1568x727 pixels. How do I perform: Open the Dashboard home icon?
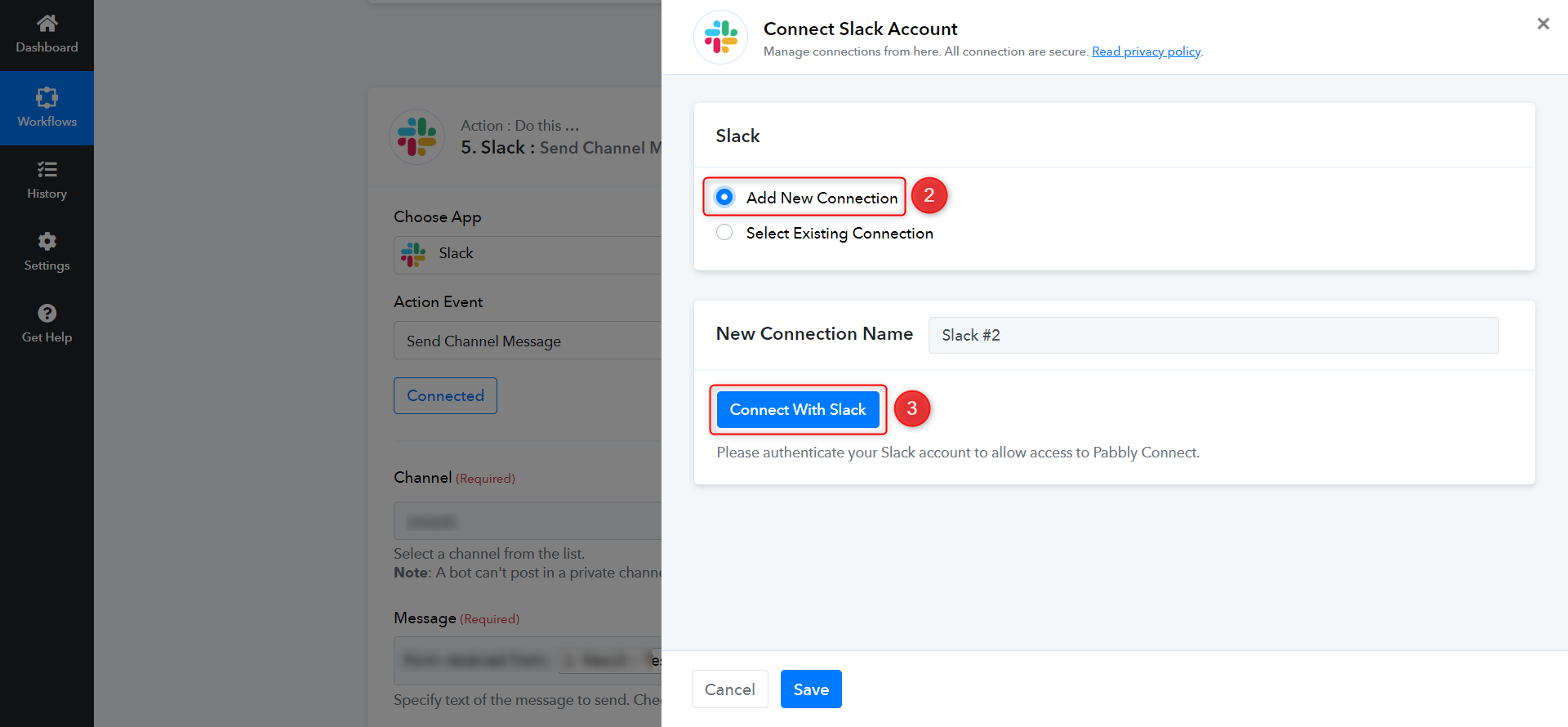pos(47,23)
